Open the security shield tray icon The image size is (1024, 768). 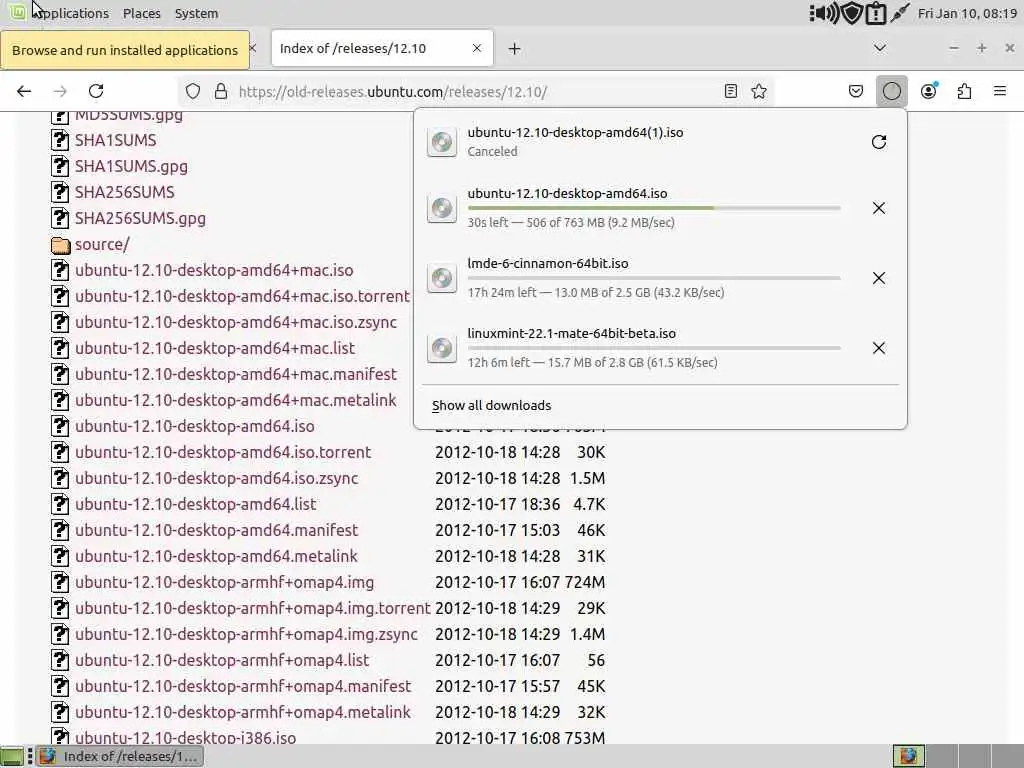pyautogui.click(x=852, y=13)
